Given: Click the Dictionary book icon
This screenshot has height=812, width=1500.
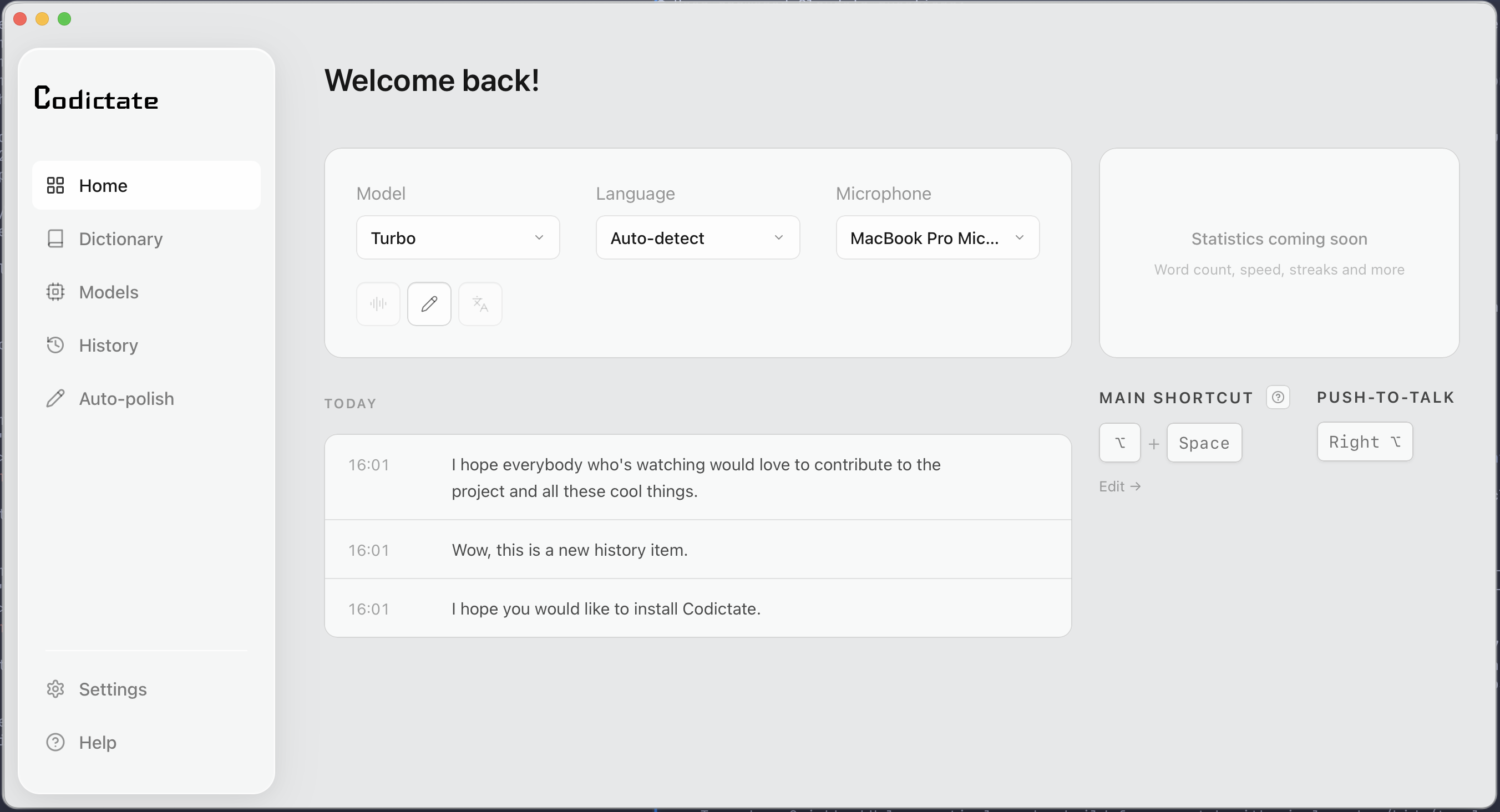Looking at the screenshot, I should click(55, 238).
